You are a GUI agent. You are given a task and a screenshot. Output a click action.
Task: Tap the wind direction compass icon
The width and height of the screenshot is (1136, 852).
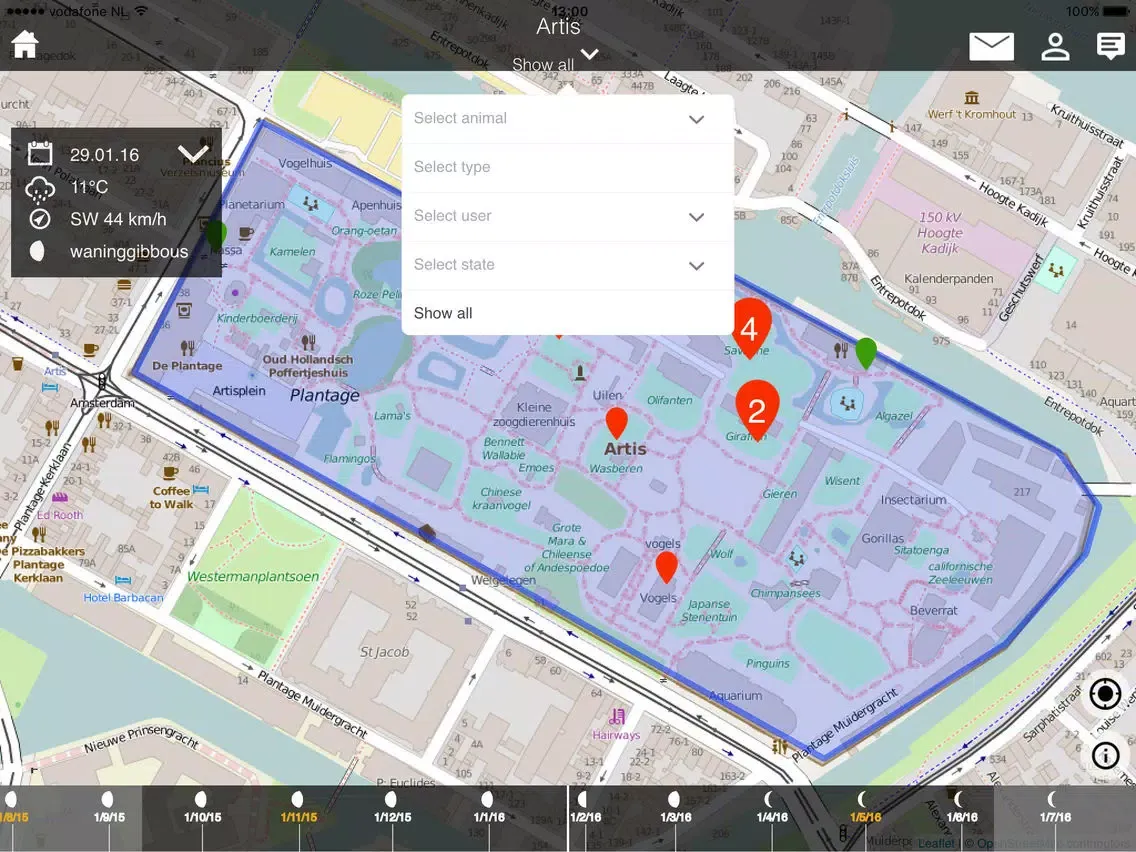(x=40, y=219)
